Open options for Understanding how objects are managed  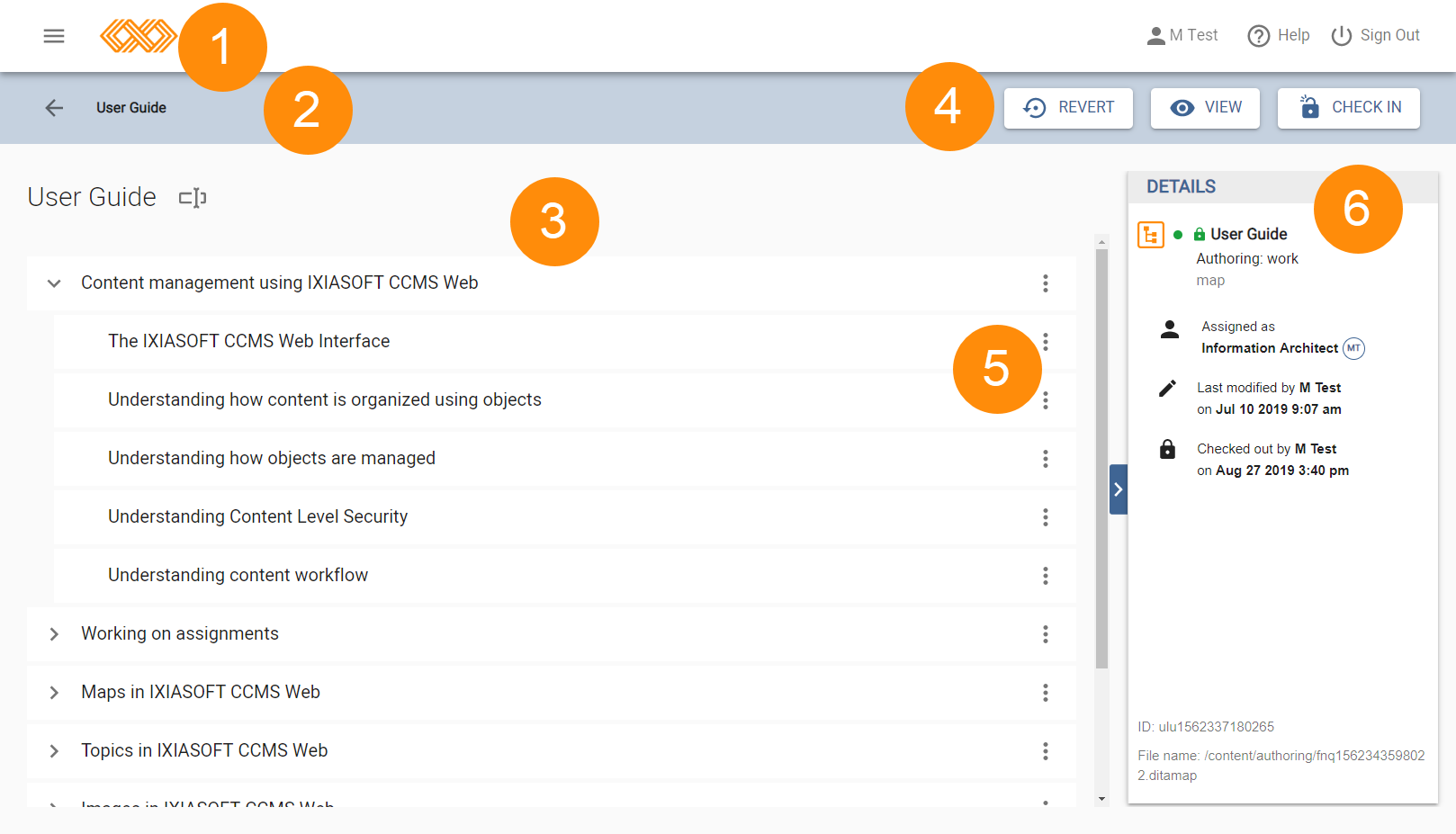pos(1045,459)
